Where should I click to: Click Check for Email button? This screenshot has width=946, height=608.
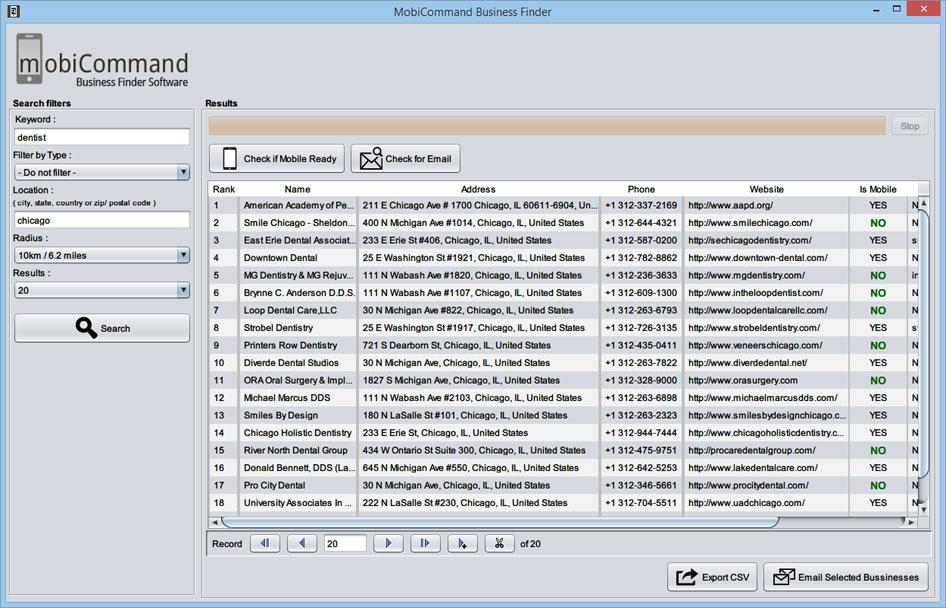coord(405,159)
